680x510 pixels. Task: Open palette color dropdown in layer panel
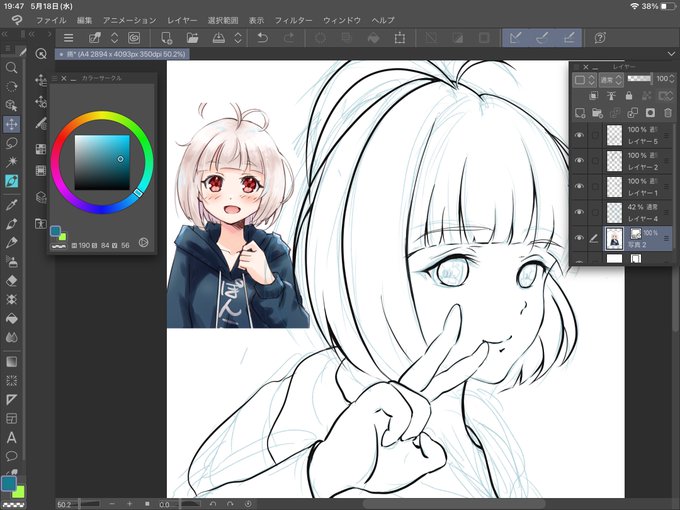pos(584,80)
